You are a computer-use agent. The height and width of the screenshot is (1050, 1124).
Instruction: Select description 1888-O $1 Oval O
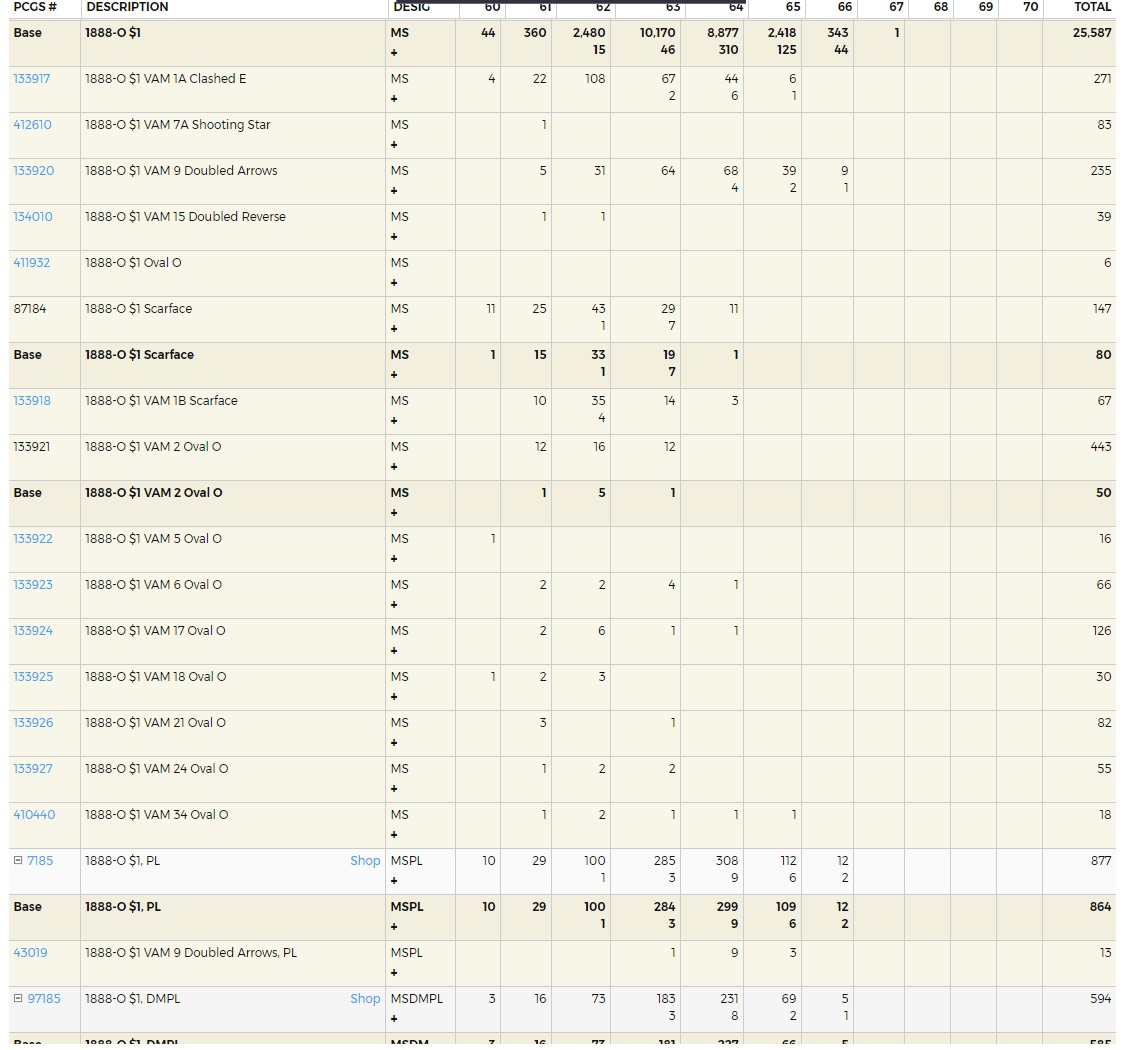[133, 262]
